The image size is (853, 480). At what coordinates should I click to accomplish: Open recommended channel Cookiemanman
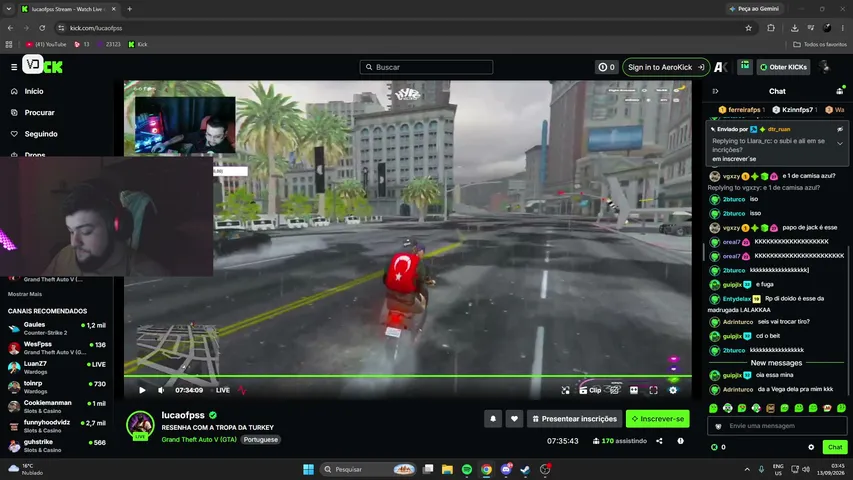coord(57,407)
